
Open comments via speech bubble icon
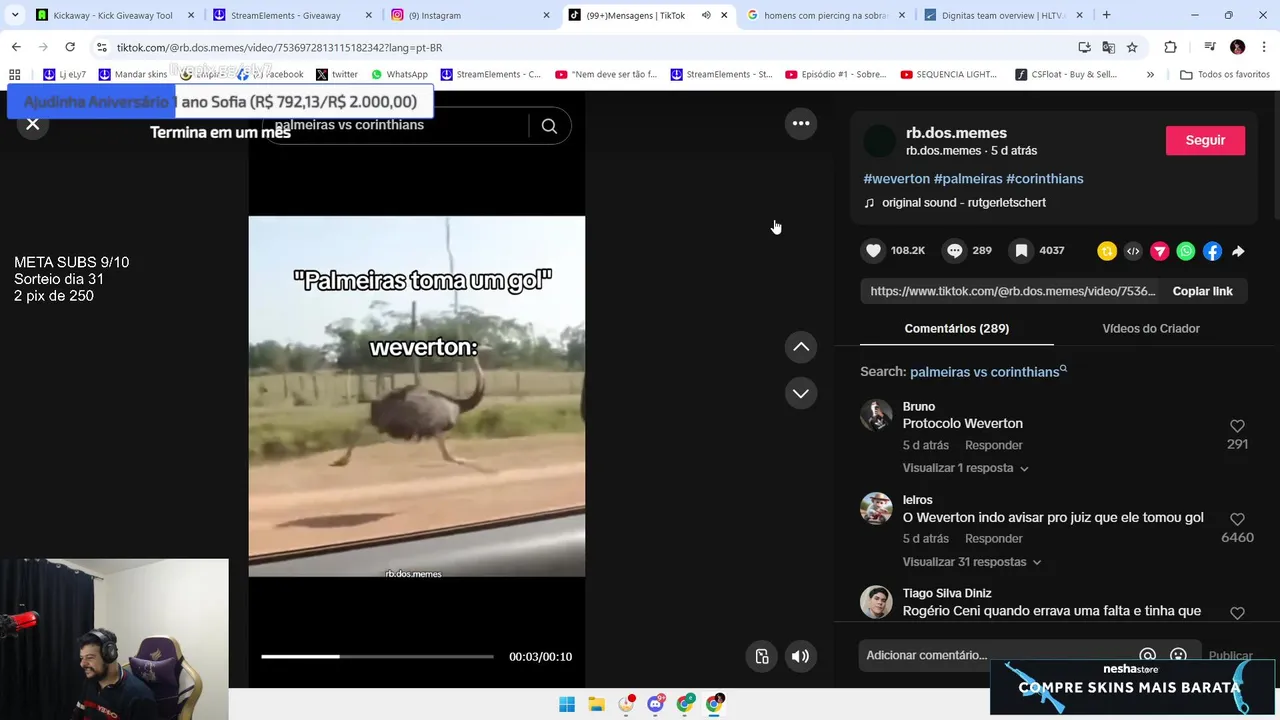955,251
